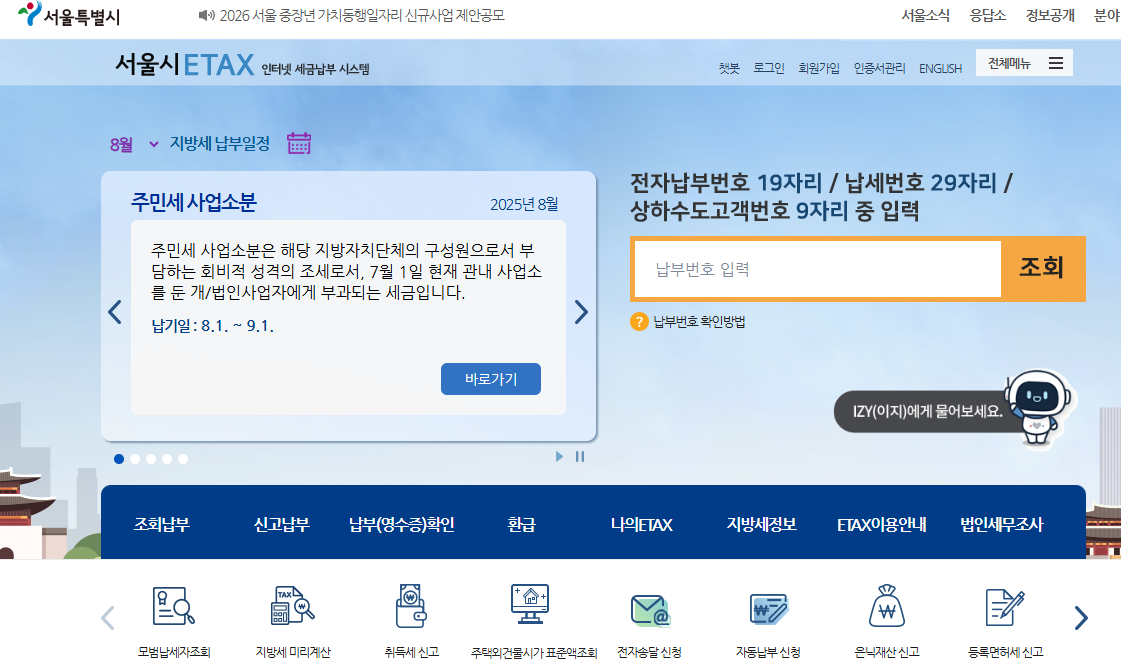This screenshot has height=663, width=1121.
Task: Click the 로그인 link
Action: coord(769,68)
